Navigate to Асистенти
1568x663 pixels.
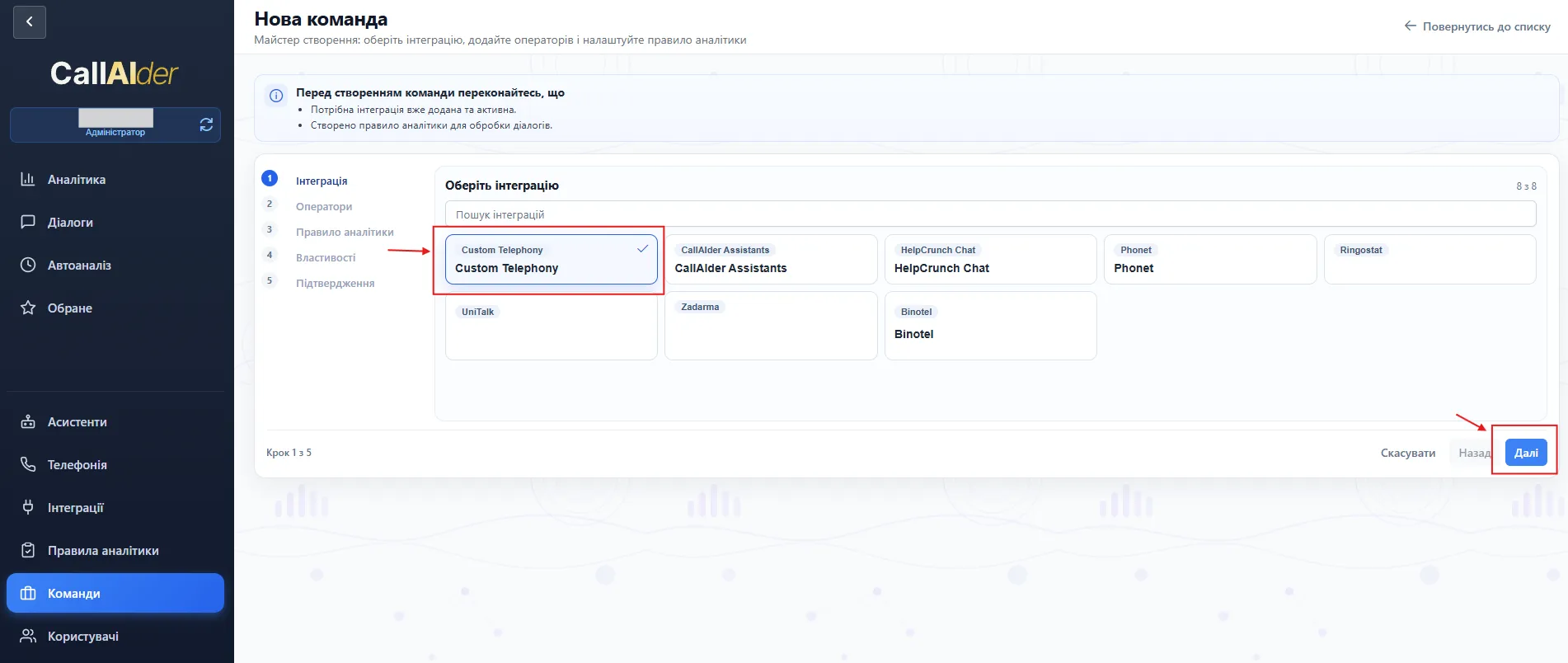115,421
